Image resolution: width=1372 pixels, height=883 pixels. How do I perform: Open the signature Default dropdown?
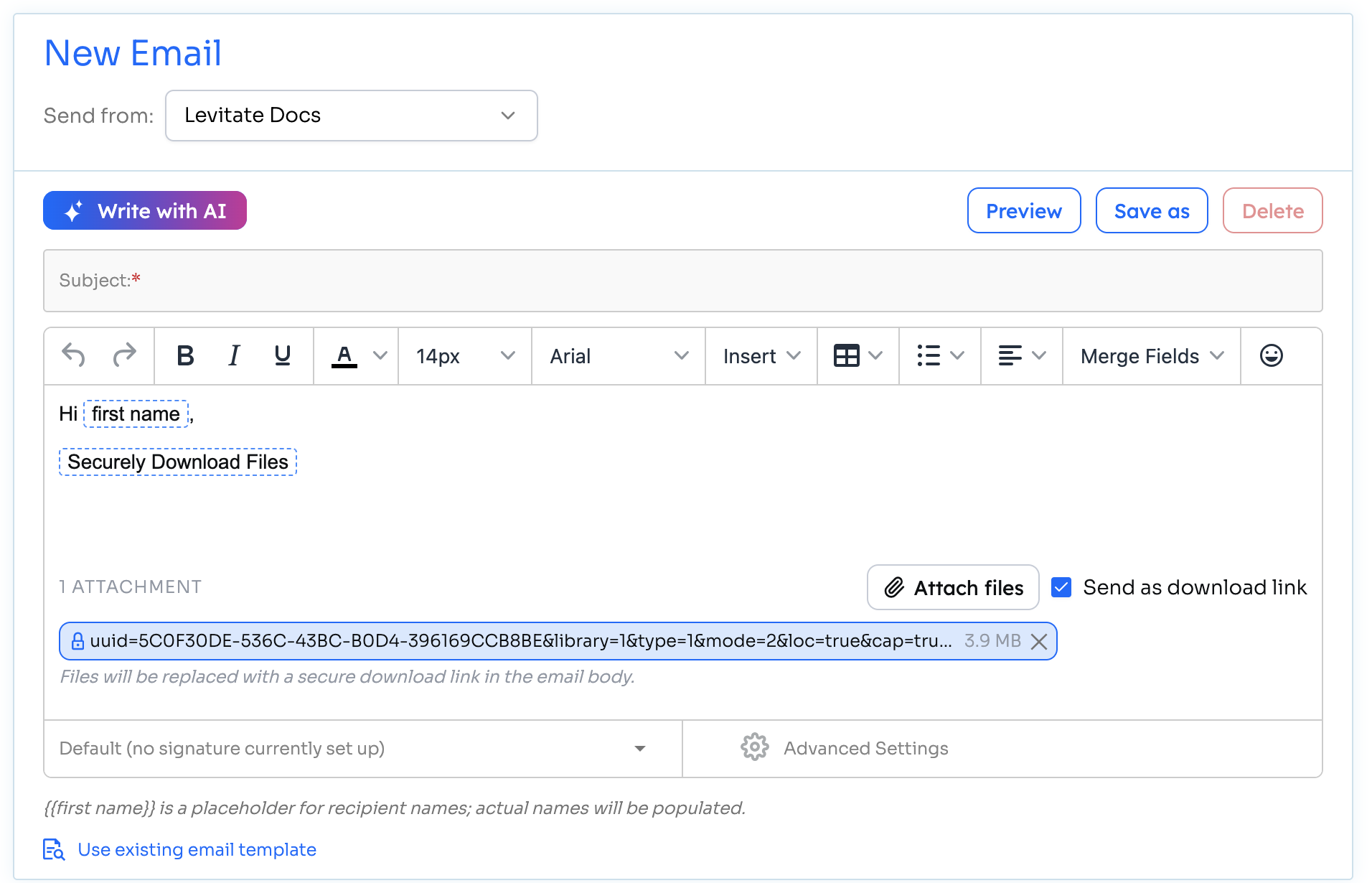click(363, 749)
